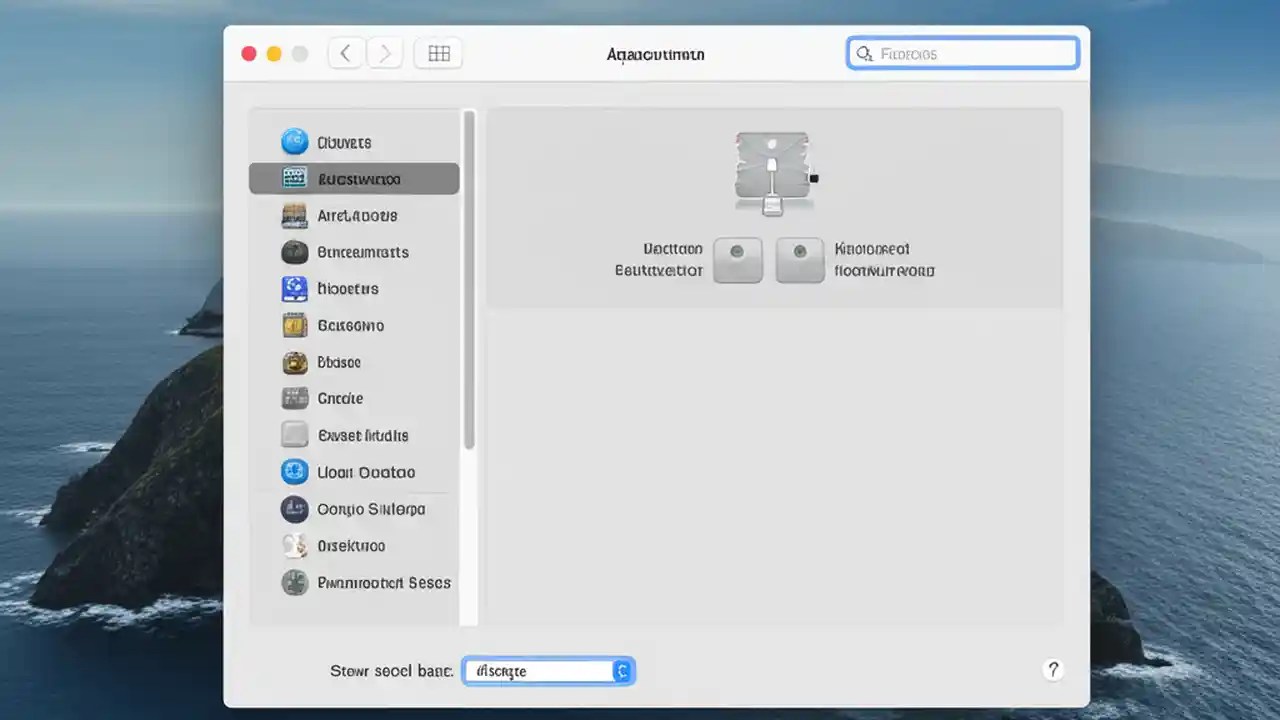Select the dark camera-style sidebar icon
Viewport: 1280px width, 720px height.
point(294,252)
